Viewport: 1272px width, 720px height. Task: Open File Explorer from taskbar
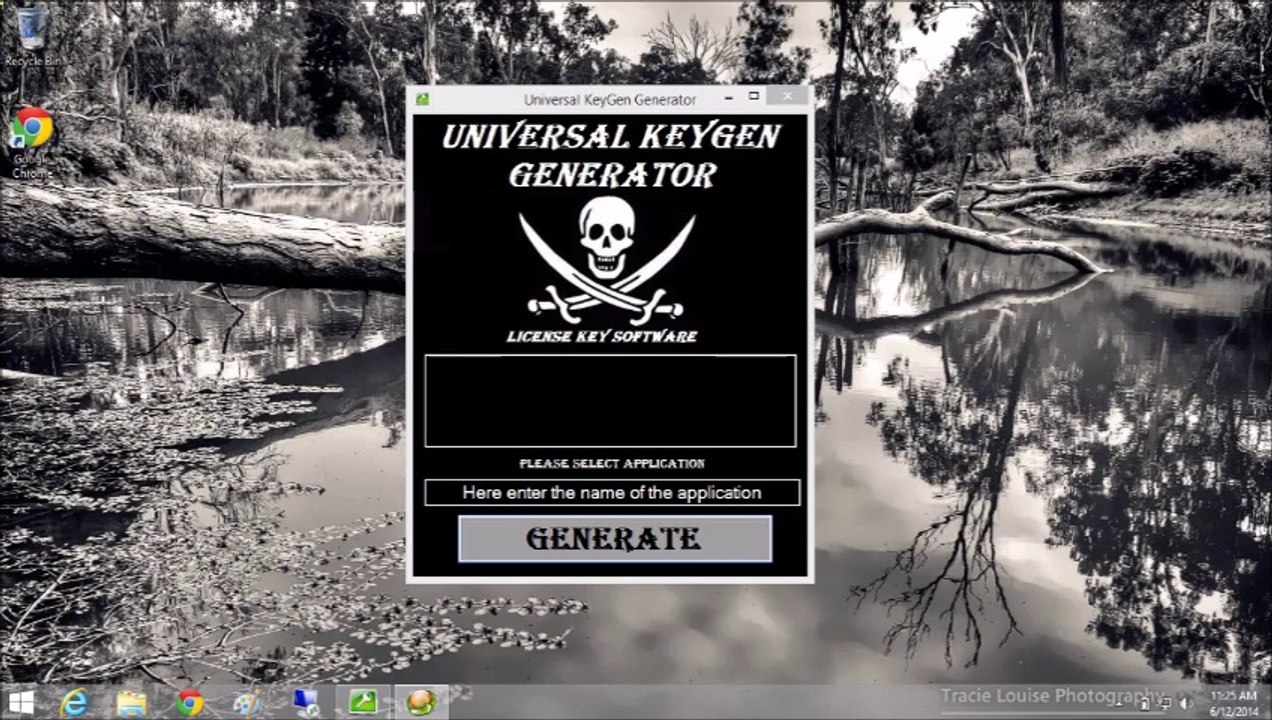131,702
